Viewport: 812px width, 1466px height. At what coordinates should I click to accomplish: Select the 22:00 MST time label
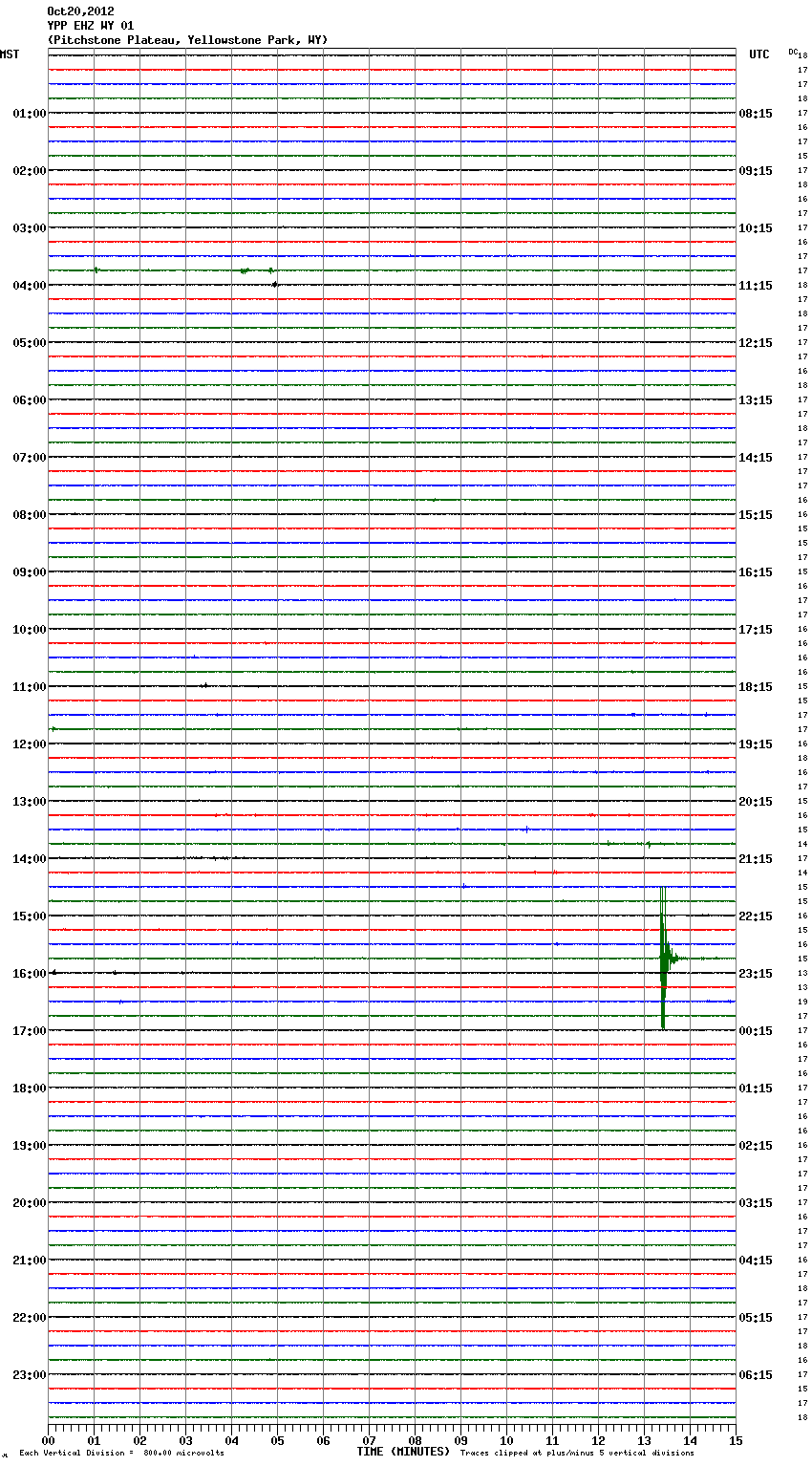point(30,1318)
